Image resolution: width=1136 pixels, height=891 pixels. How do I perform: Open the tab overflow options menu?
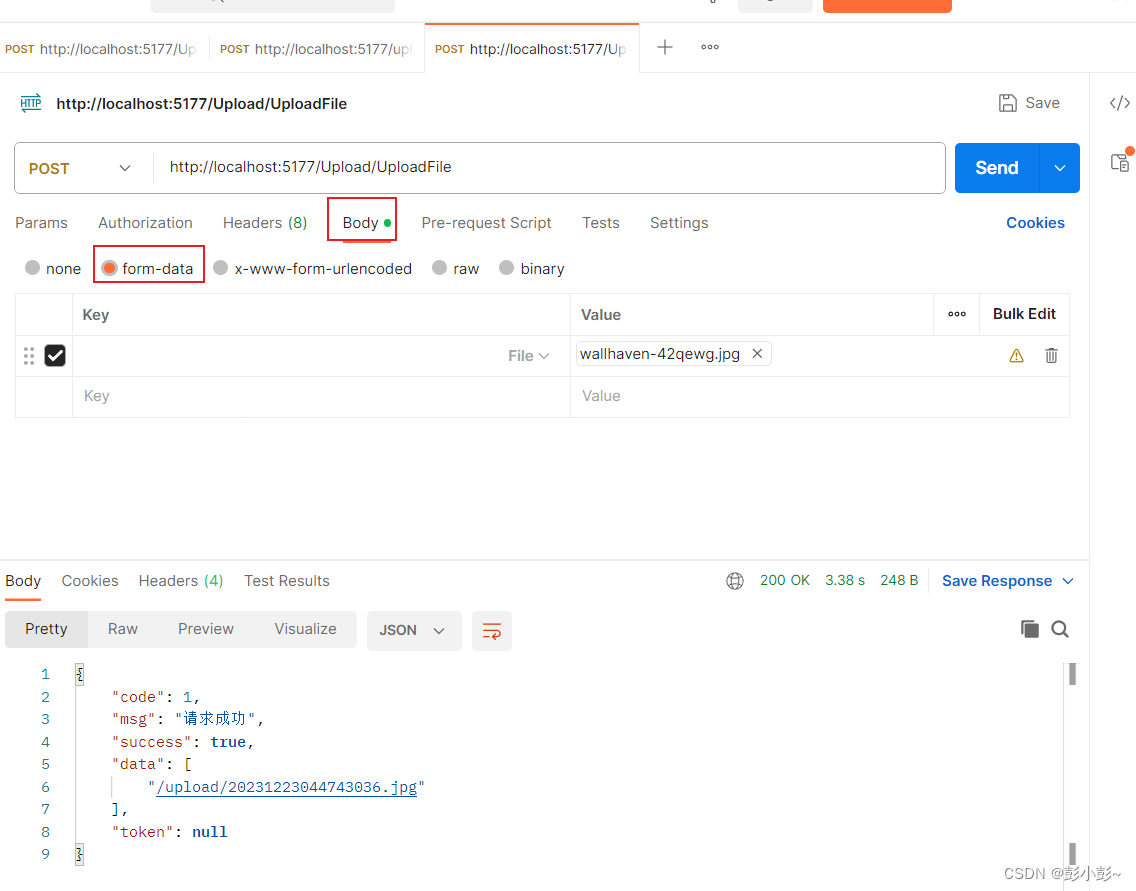click(x=709, y=47)
